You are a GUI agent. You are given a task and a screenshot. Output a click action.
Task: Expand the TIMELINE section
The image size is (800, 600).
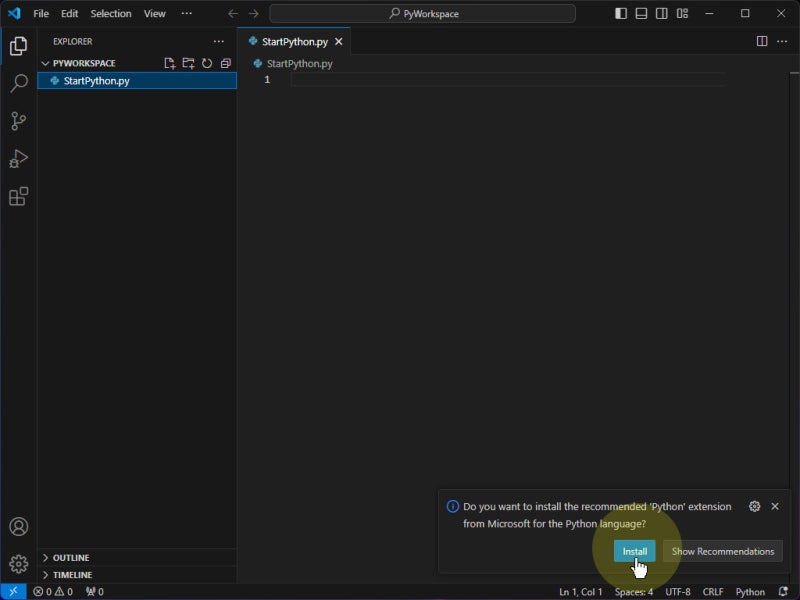72,575
